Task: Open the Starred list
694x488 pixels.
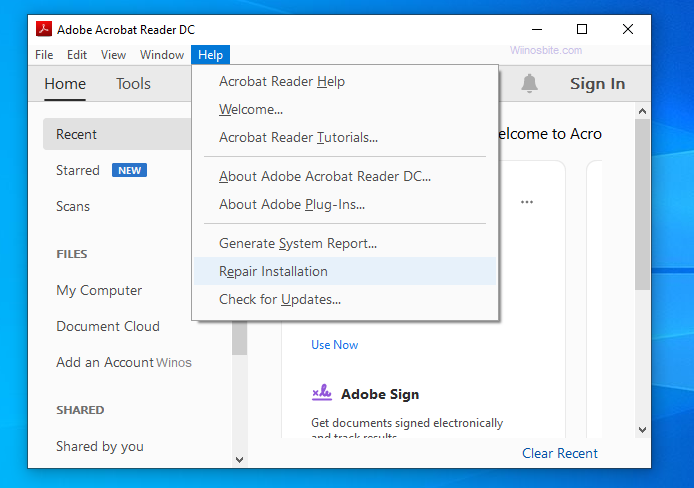Action: (x=78, y=170)
